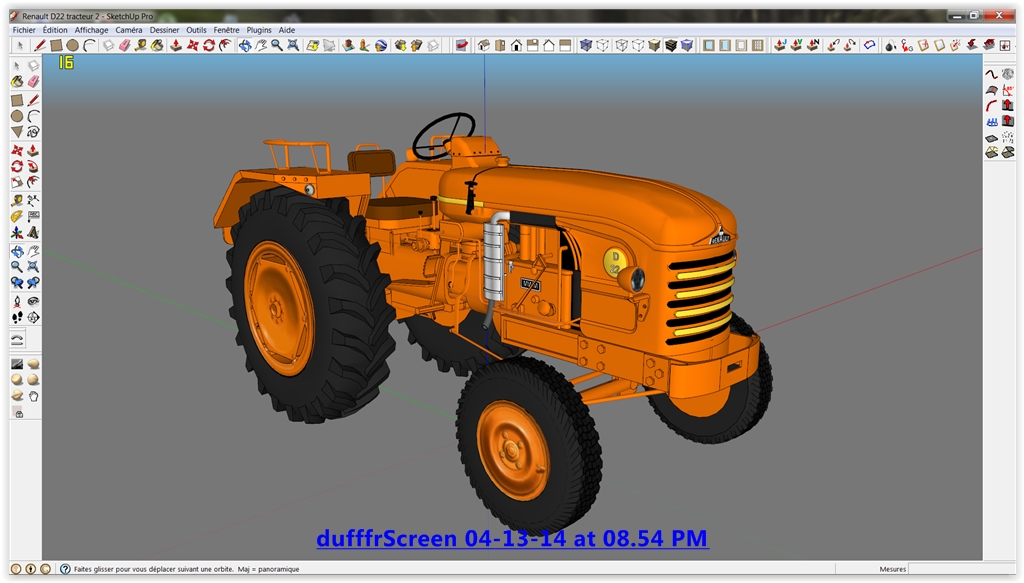Image resolution: width=1024 pixels, height=583 pixels.
Task: Click the Get Models icon
Action: [x=400, y=45]
